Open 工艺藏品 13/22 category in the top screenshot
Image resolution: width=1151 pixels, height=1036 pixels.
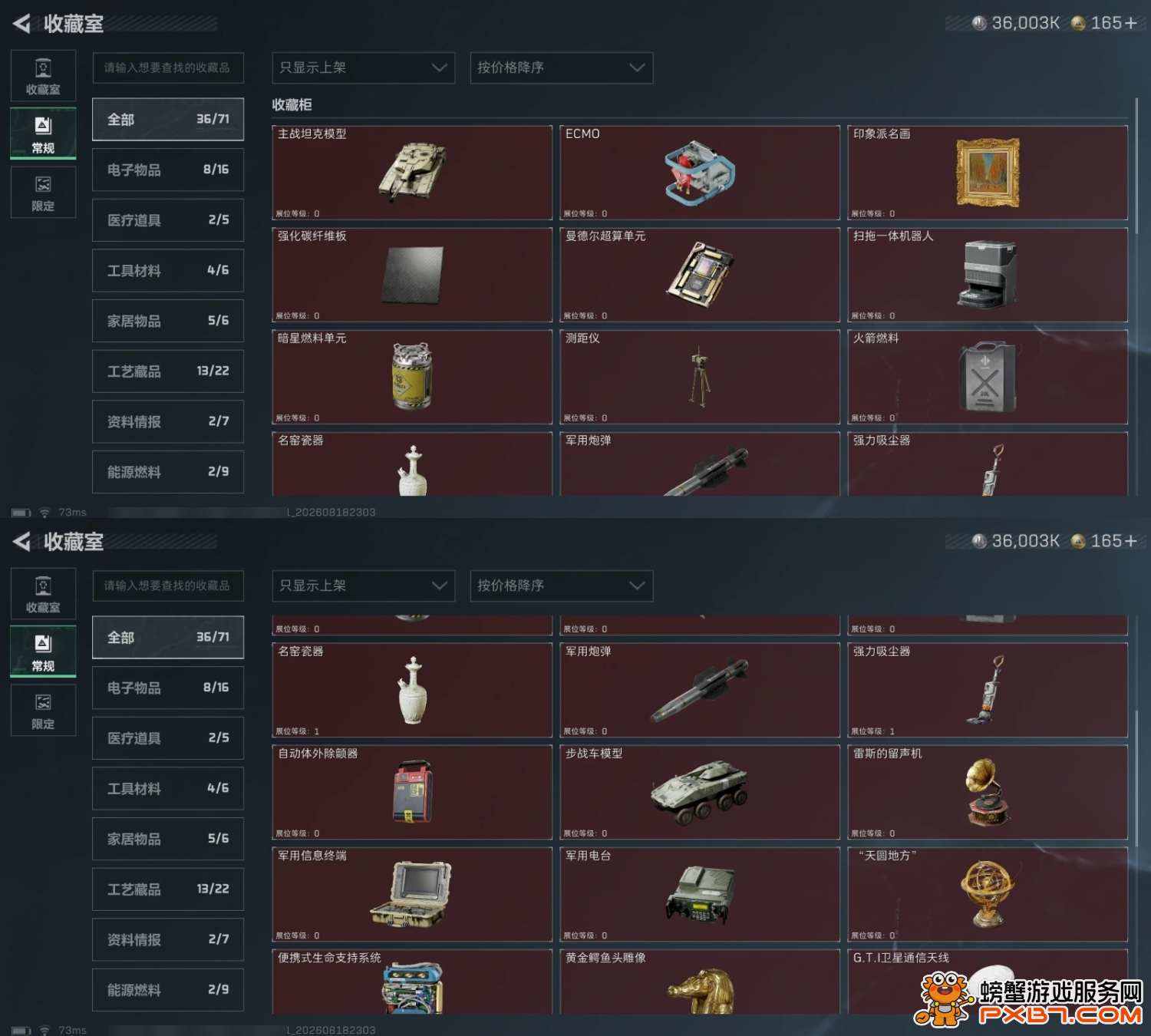coord(168,371)
